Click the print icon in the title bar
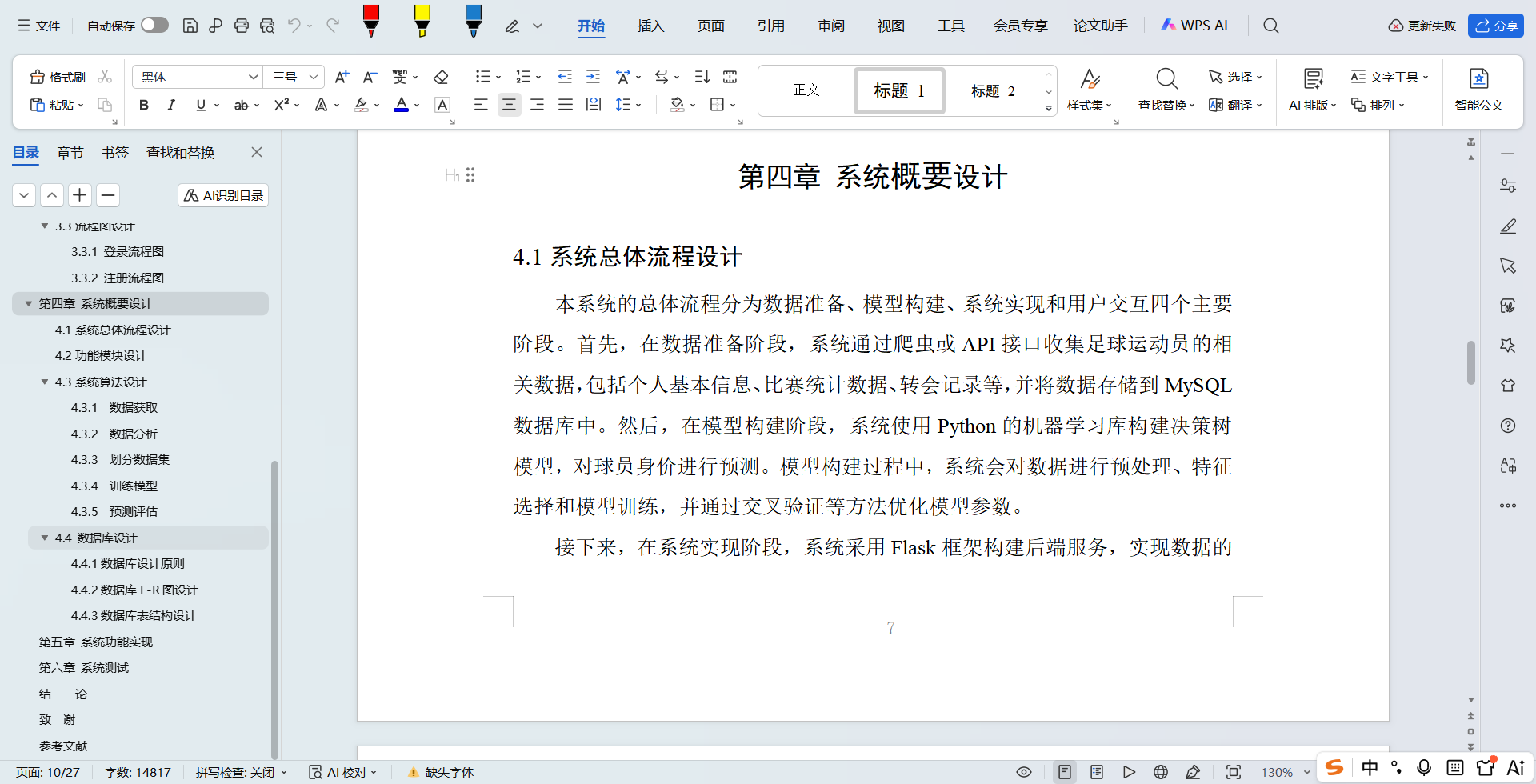 [x=242, y=26]
